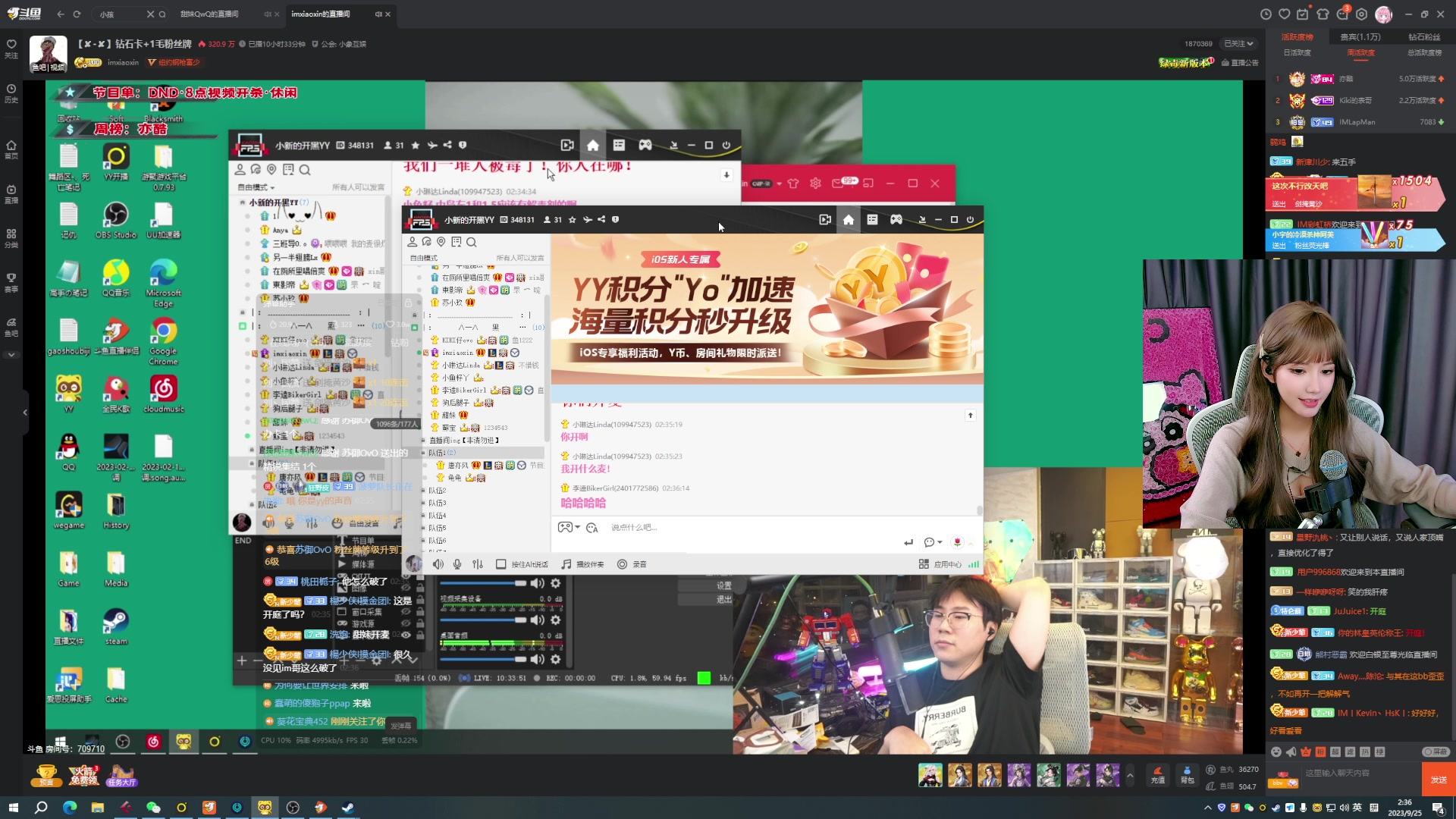Open Douyu settings gear in title bar
The height and width of the screenshot is (819, 1456).
coord(1362,14)
